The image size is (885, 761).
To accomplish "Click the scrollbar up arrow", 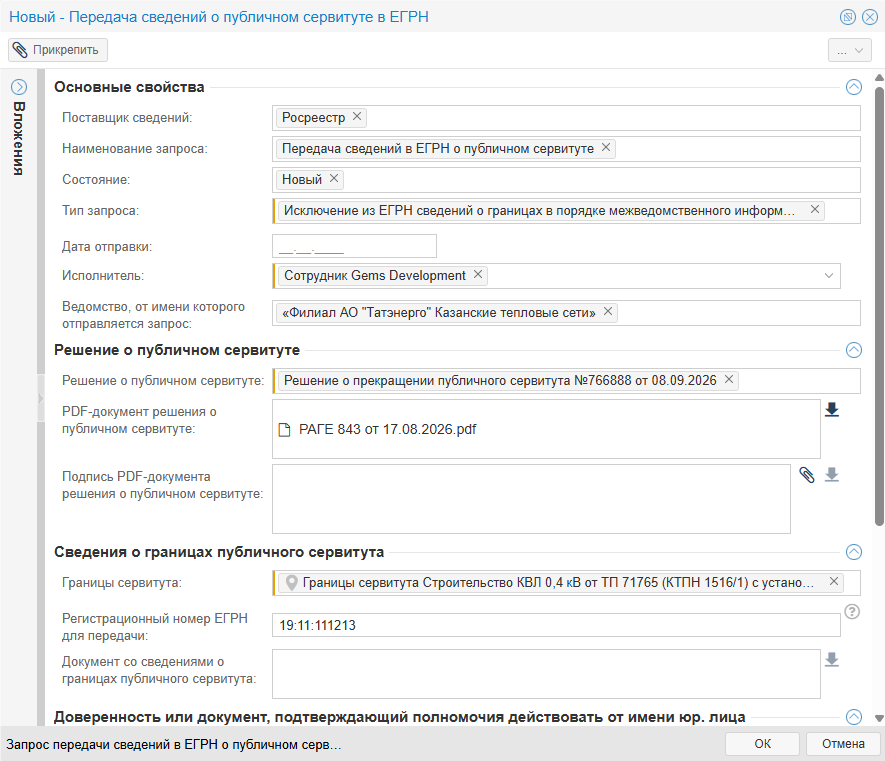I will [879, 77].
